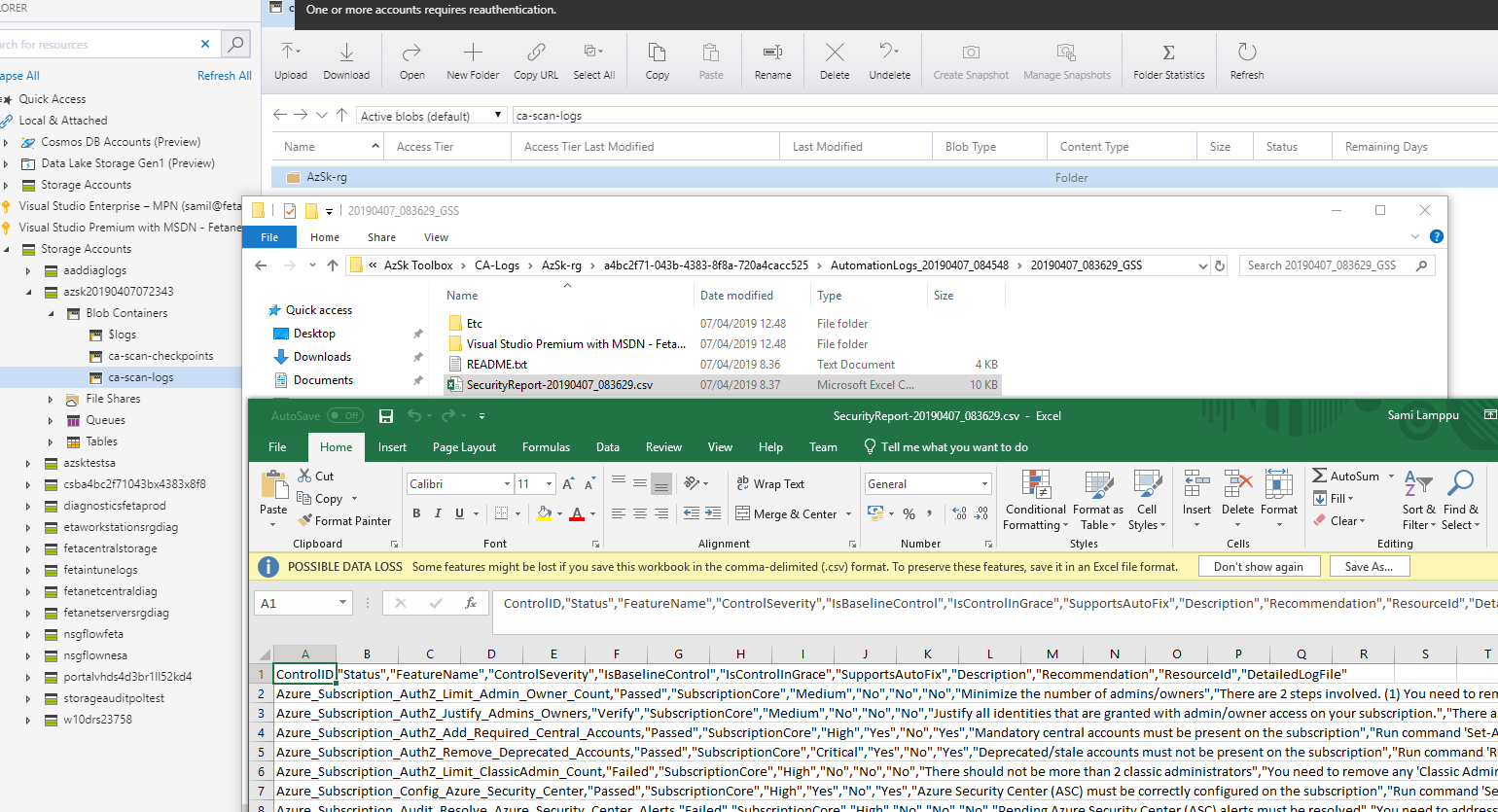Toggle the AutoSave switch
The image size is (1498, 812).
pos(344,416)
